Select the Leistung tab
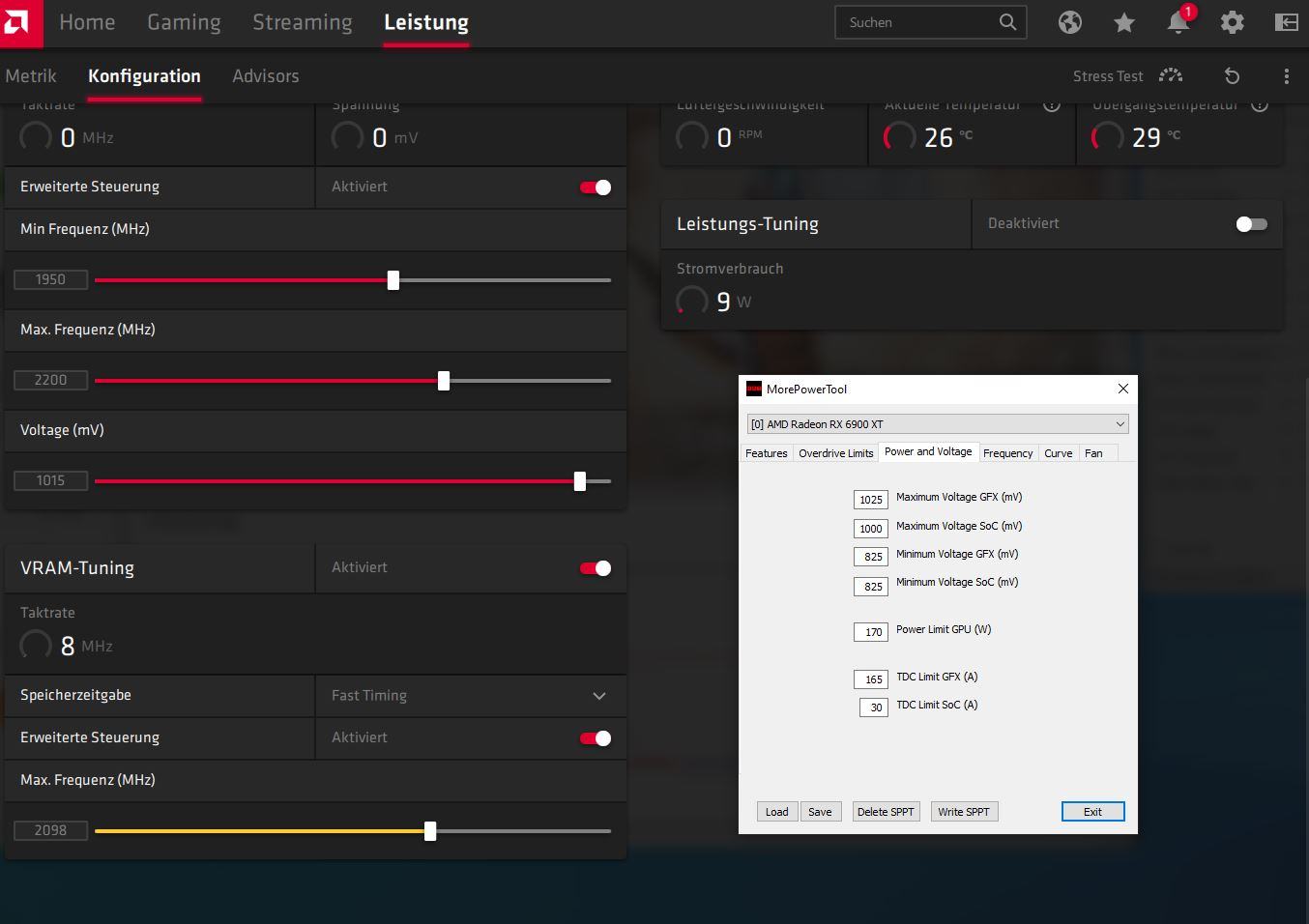Image resolution: width=1309 pixels, height=924 pixels. (x=426, y=22)
